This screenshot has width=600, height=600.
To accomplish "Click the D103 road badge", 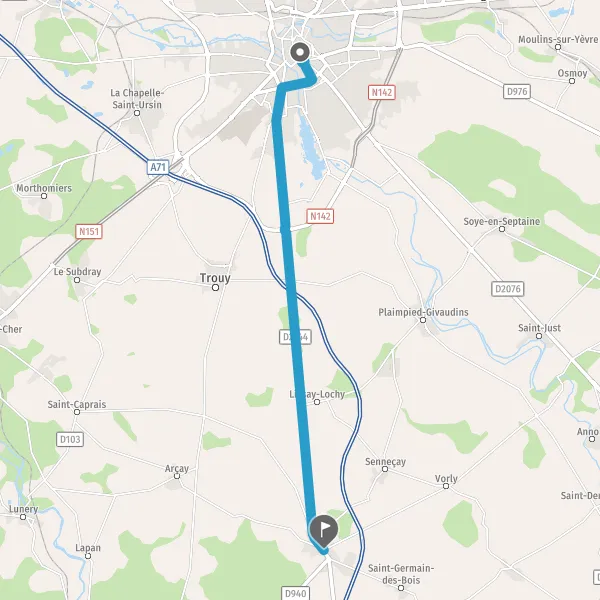I will coord(70,439).
